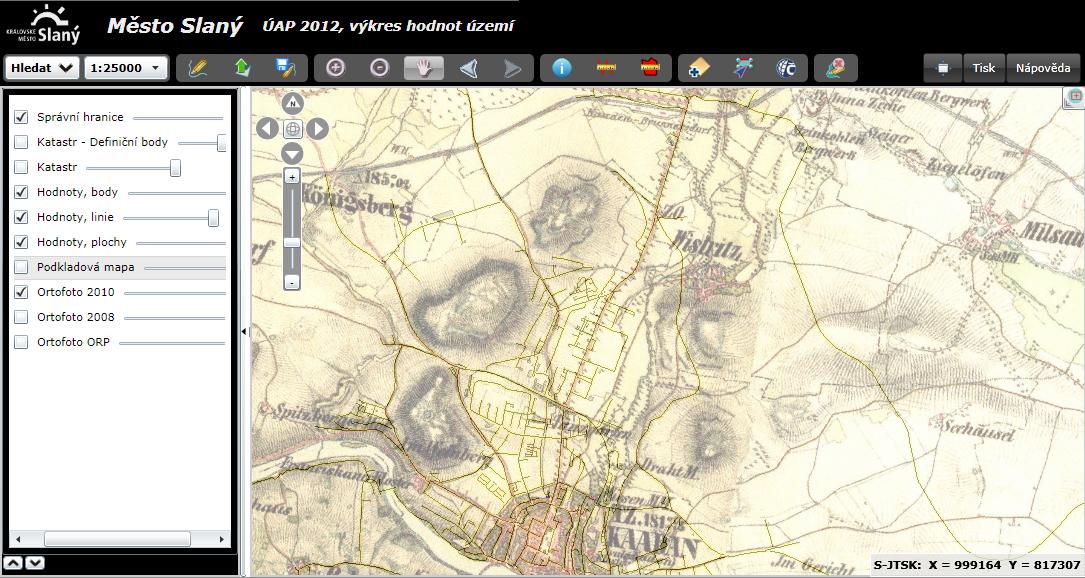This screenshot has height=578, width=1085.
Task: Click the green upload arrow icon
Action: 241,68
